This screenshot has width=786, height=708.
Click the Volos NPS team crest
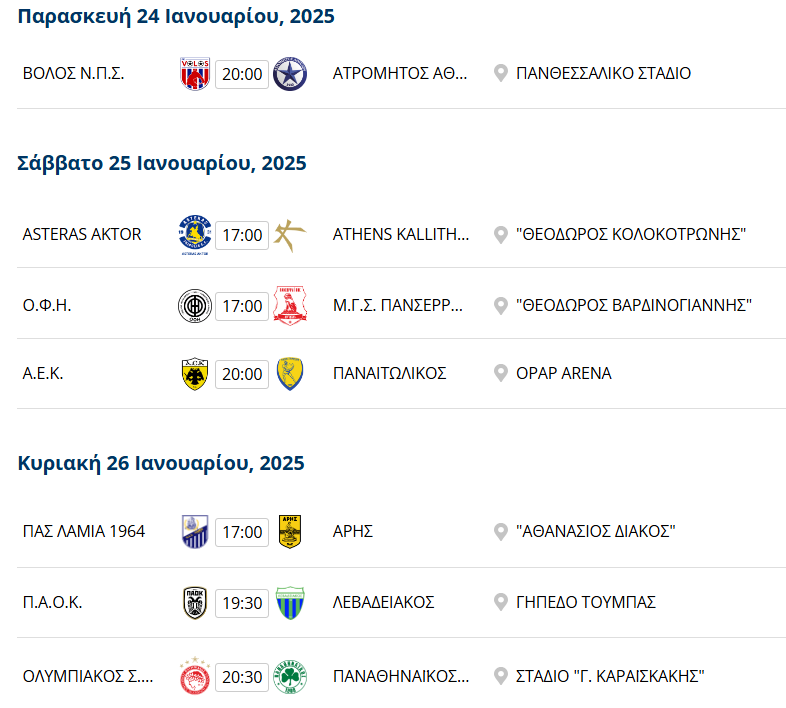[x=195, y=74]
